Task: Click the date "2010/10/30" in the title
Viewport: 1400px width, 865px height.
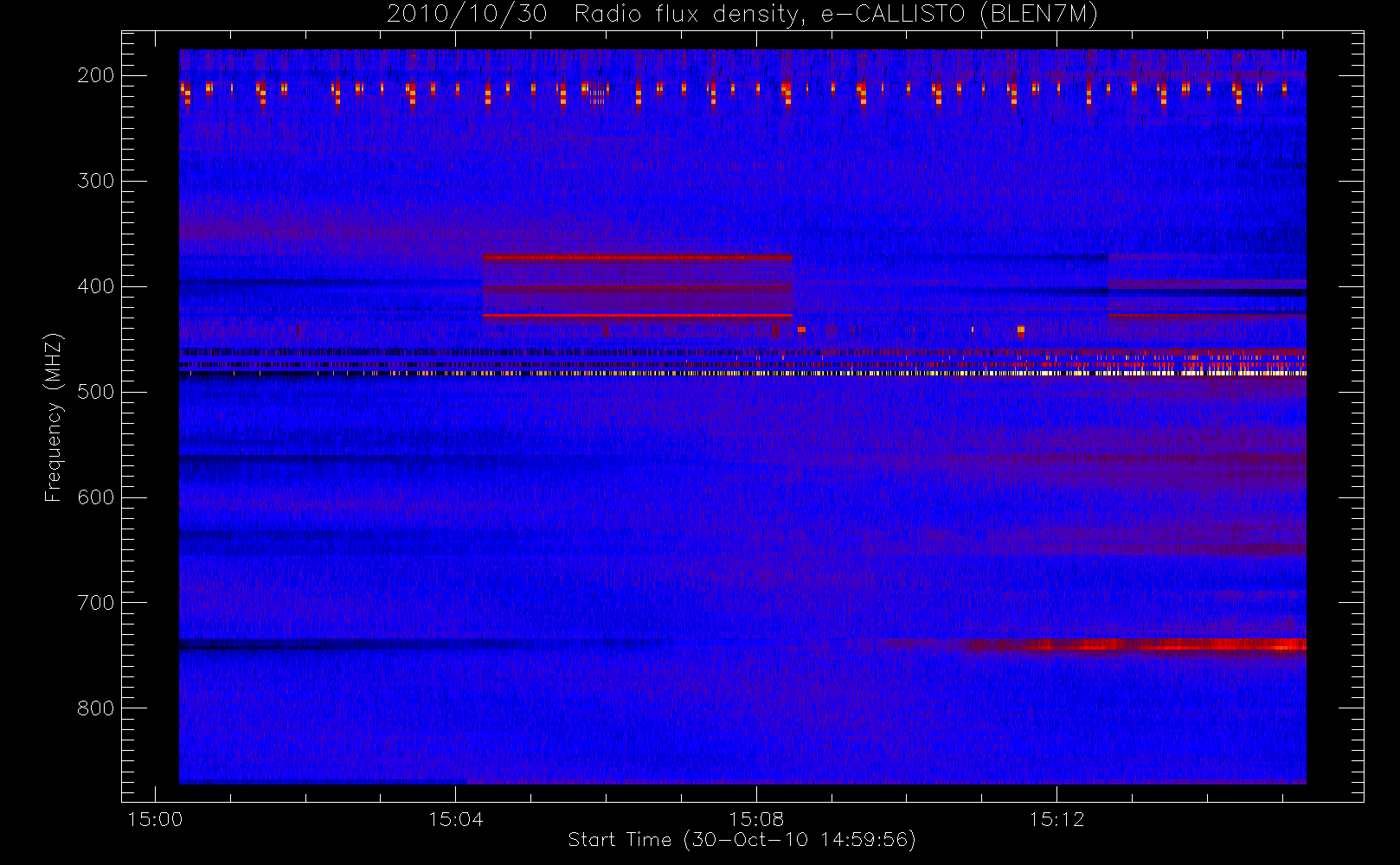Action: click(x=467, y=14)
